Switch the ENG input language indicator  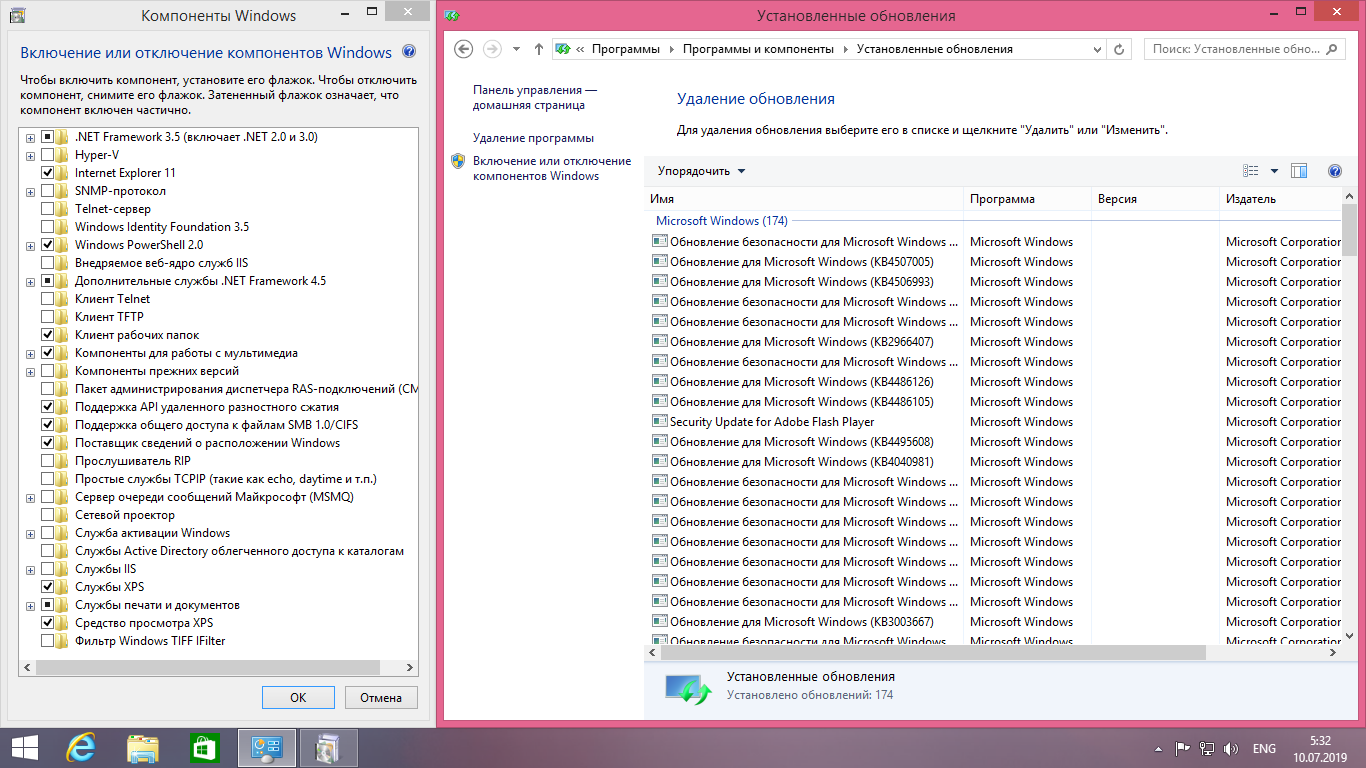tap(1264, 748)
